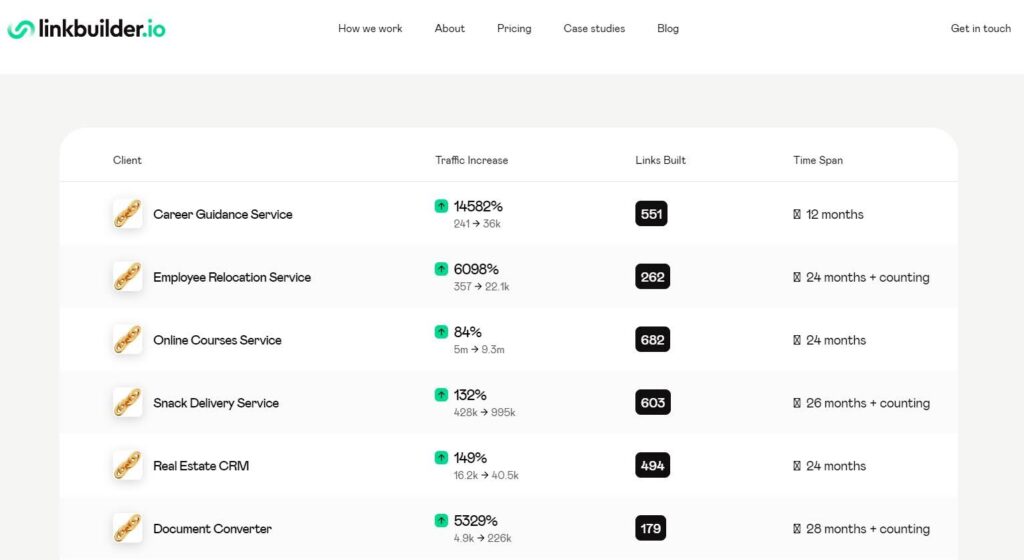Click the 14582% traffic value

coord(478,206)
